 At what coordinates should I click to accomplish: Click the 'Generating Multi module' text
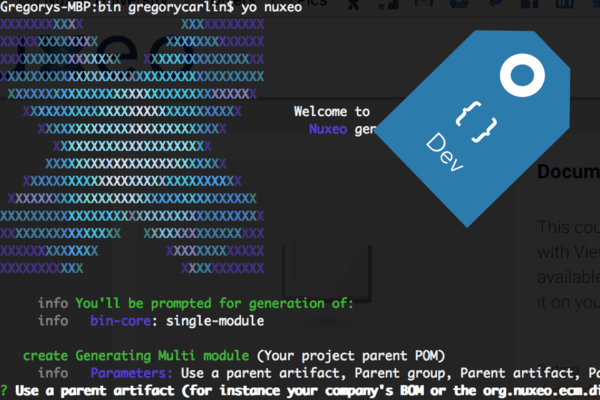coord(162,356)
